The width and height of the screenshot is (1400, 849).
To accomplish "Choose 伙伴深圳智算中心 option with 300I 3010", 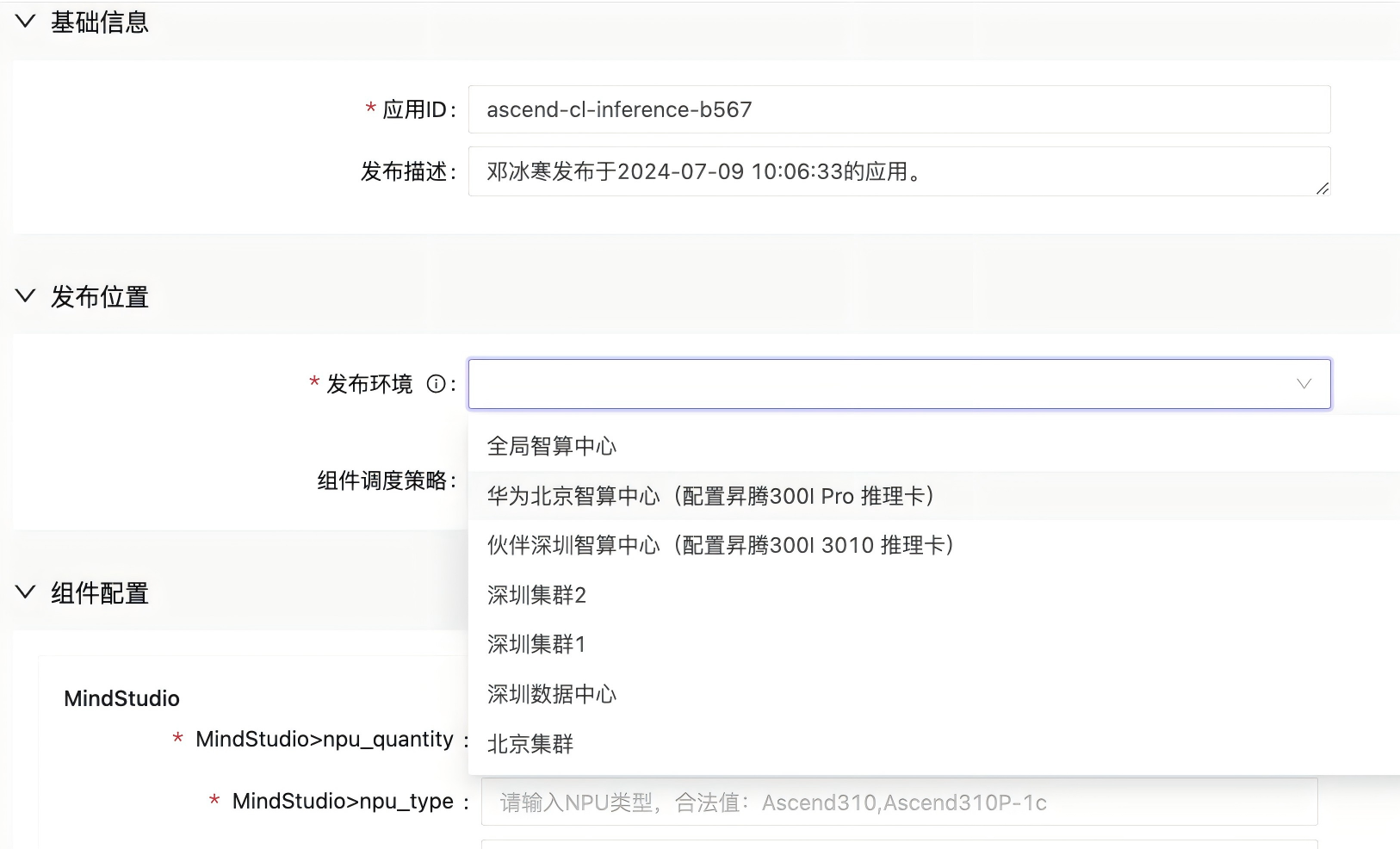I will point(720,545).
